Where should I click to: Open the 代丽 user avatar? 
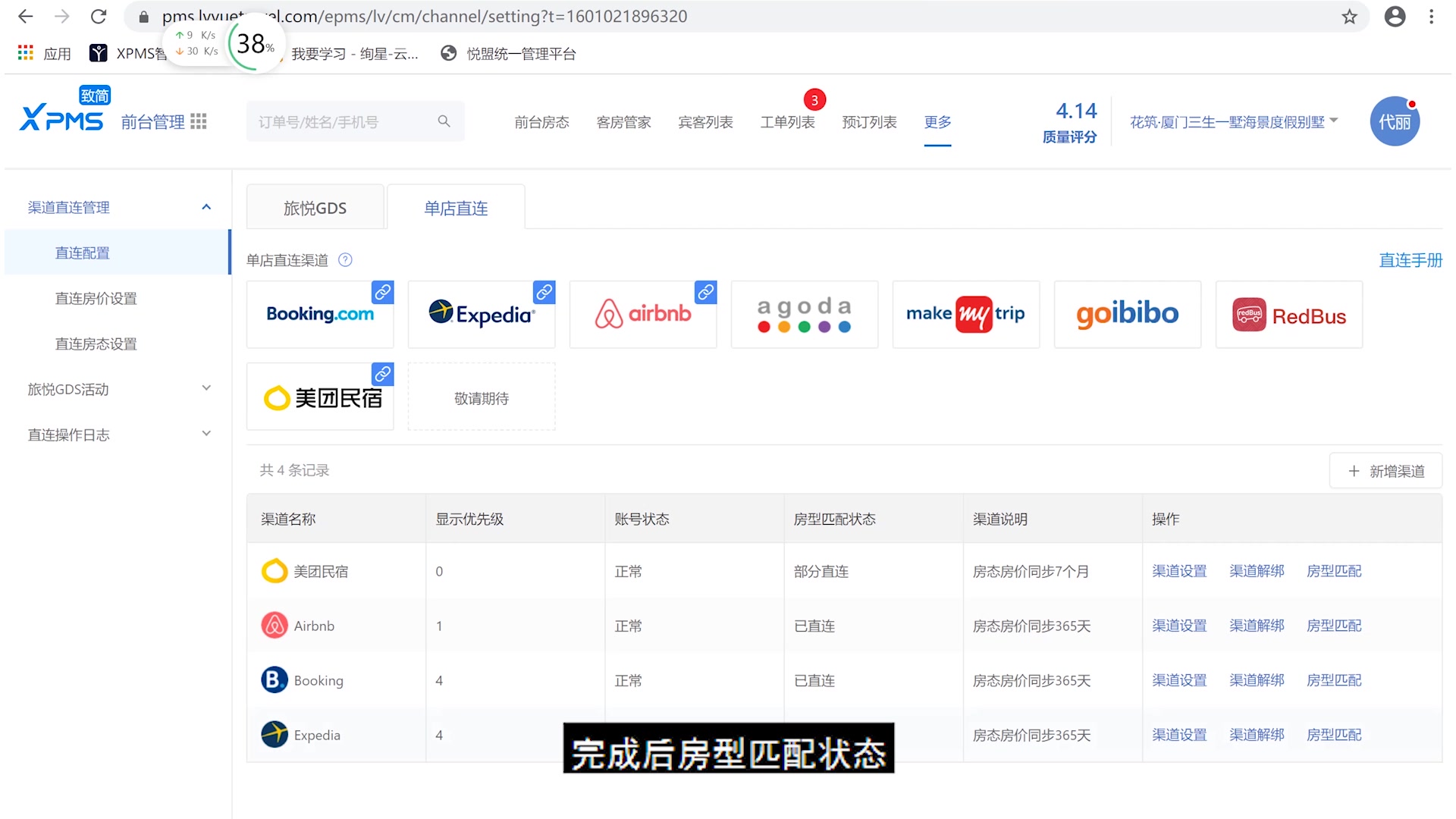click(1395, 121)
